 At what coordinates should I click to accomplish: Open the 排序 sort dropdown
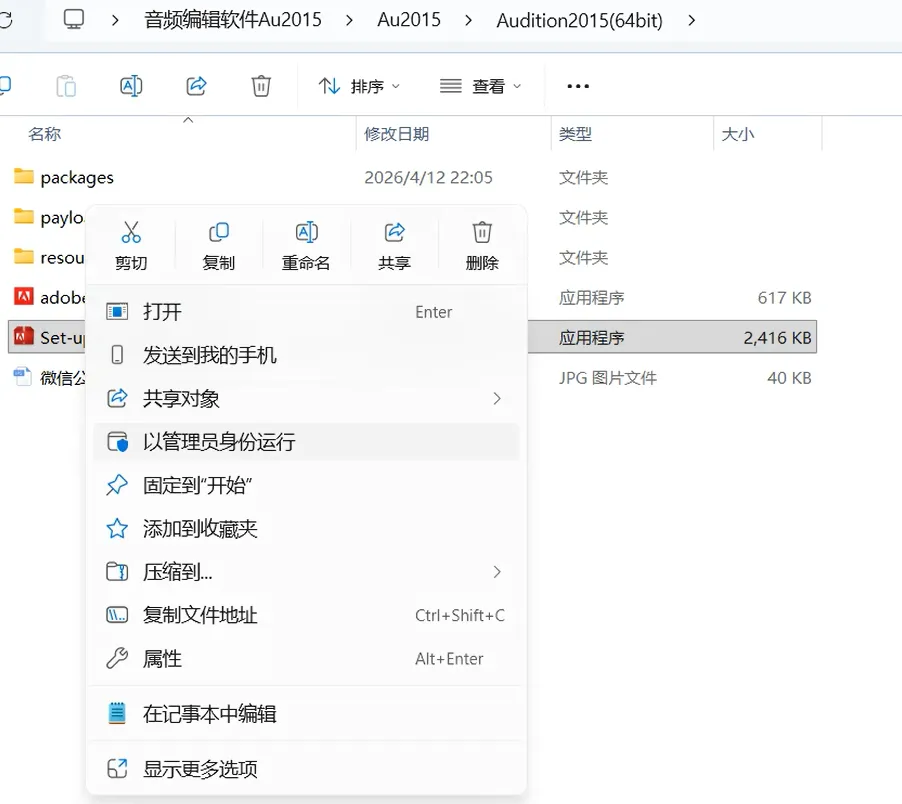tap(360, 86)
